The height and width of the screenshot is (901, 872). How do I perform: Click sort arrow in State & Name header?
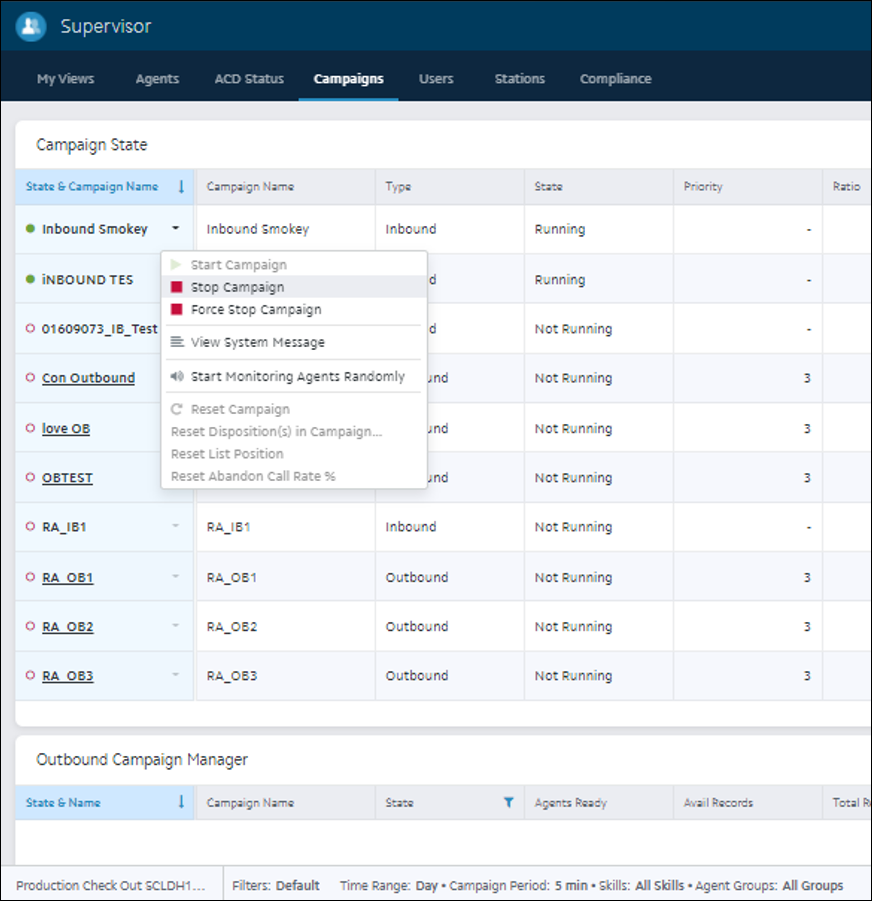(x=181, y=802)
